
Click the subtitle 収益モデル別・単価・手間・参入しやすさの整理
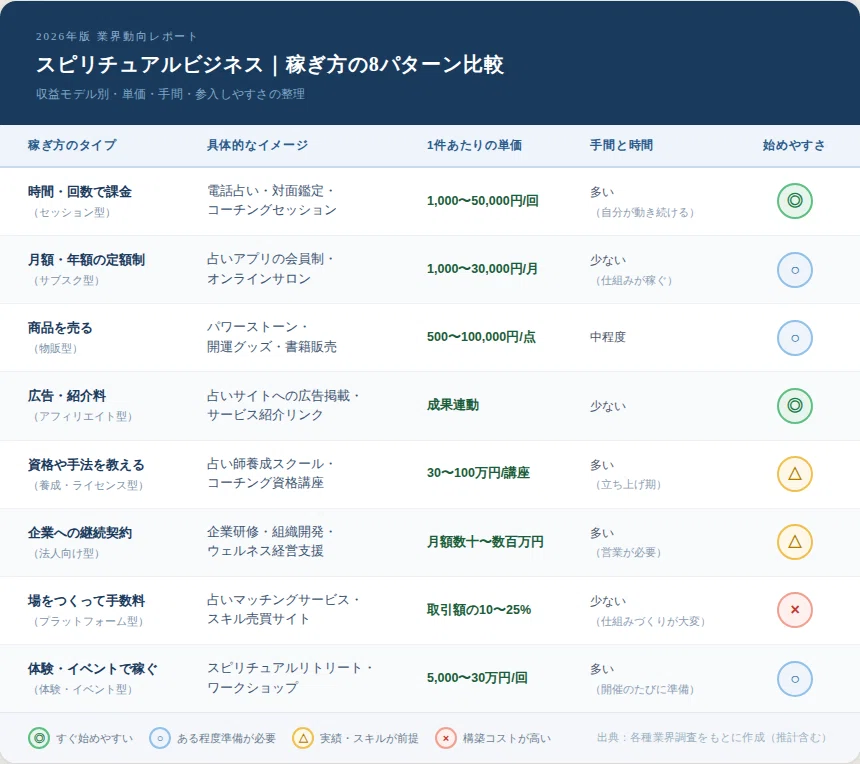170,94
